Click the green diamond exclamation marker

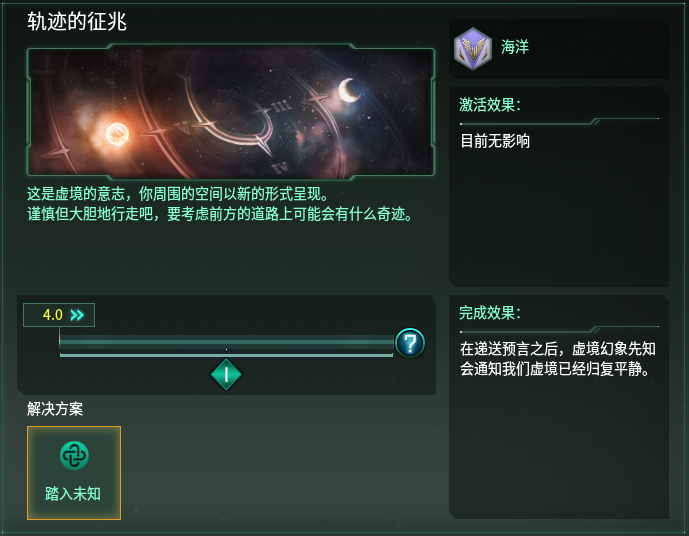click(x=227, y=375)
